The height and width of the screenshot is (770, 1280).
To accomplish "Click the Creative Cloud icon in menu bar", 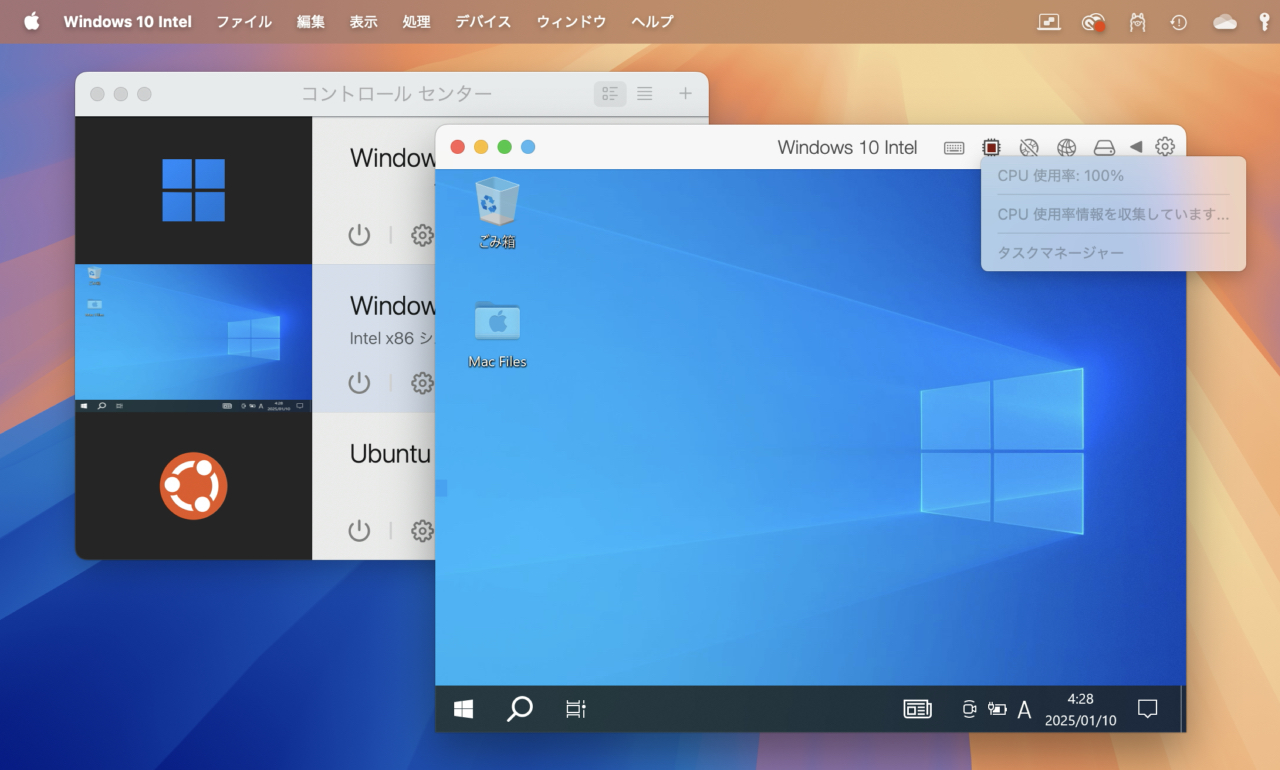I will [1093, 22].
